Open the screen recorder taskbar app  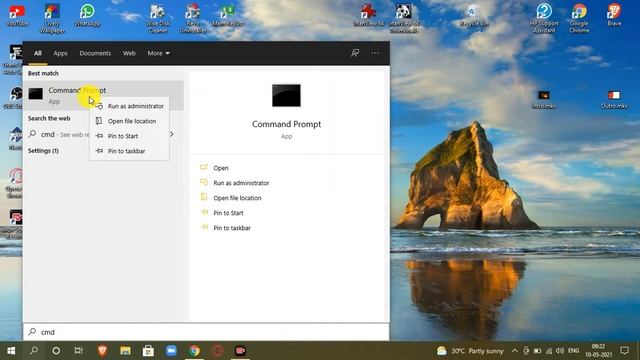click(240, 351)
